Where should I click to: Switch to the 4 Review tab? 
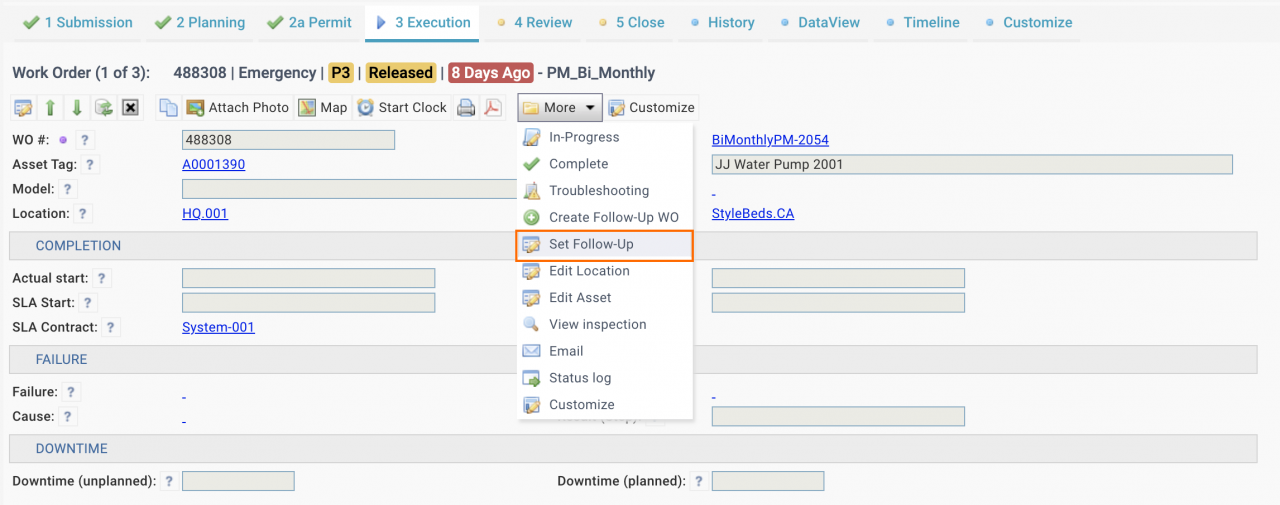542,22
